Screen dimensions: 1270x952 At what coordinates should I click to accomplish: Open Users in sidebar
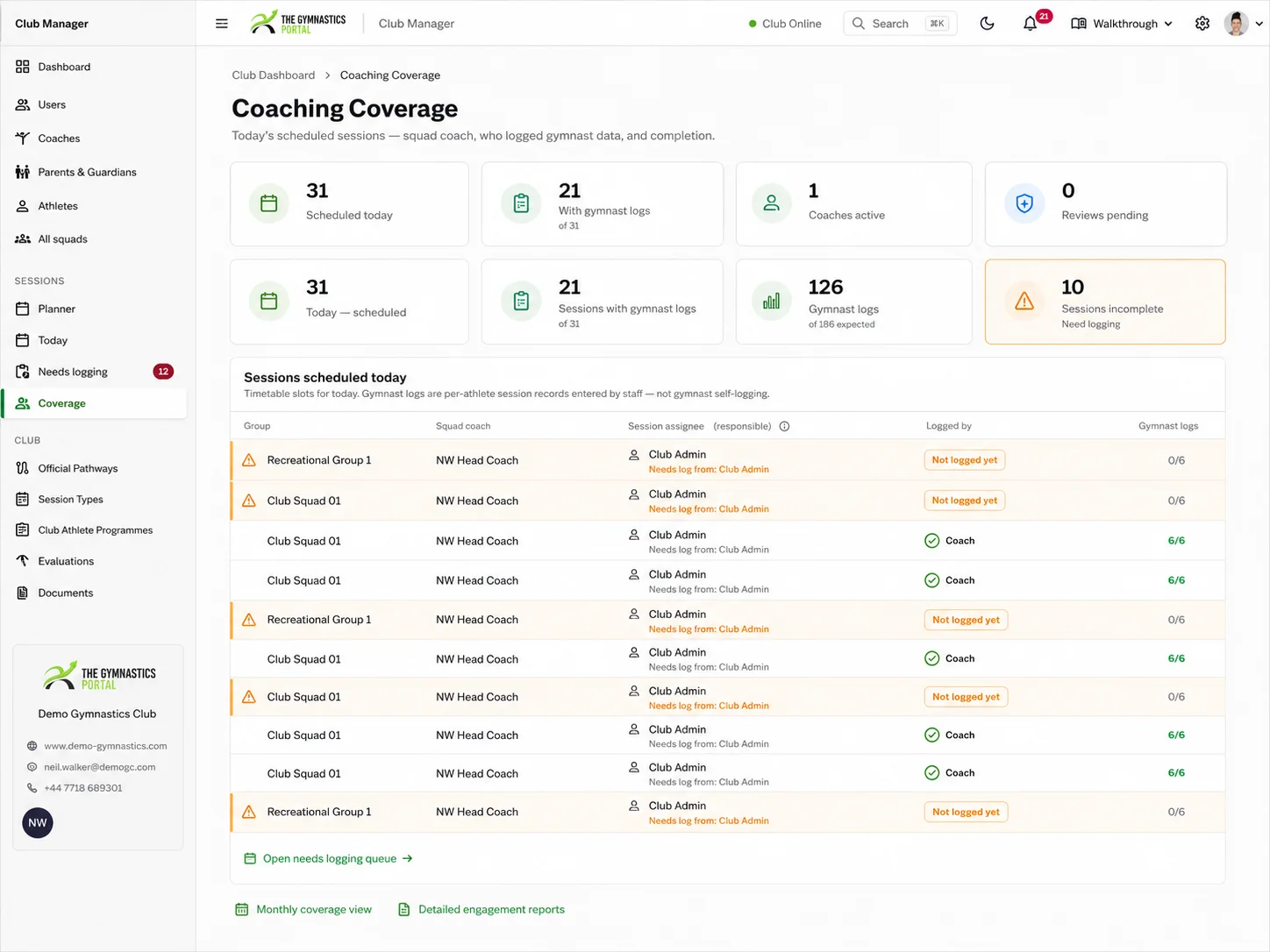pos(52,104)
